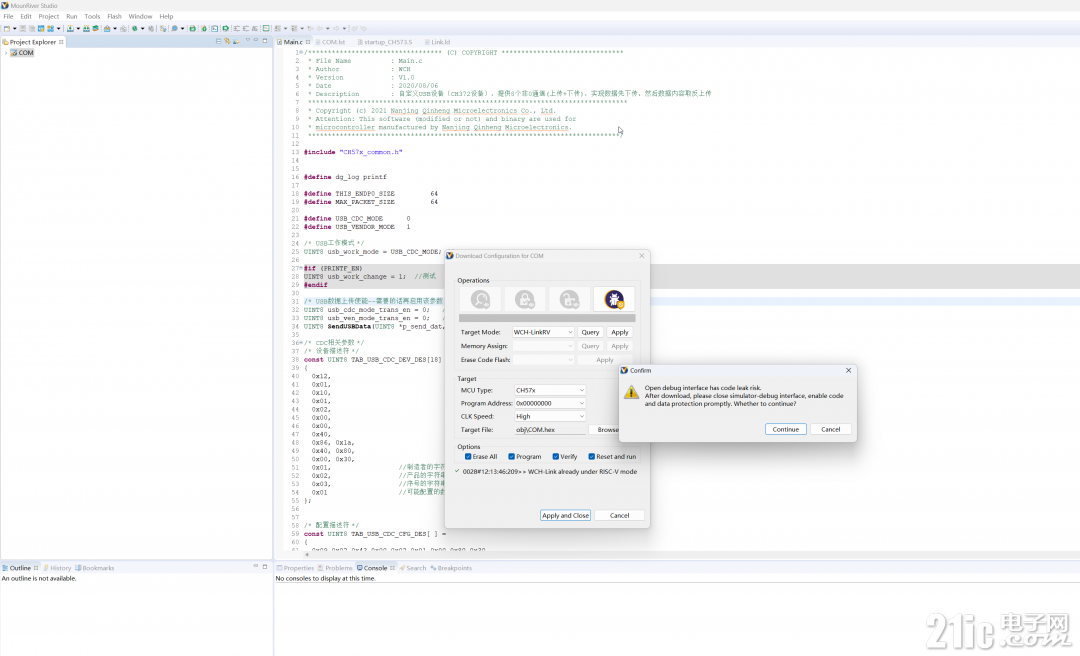Close the Confirm dialog with X

pyautogui.click(x=849, y=370)
